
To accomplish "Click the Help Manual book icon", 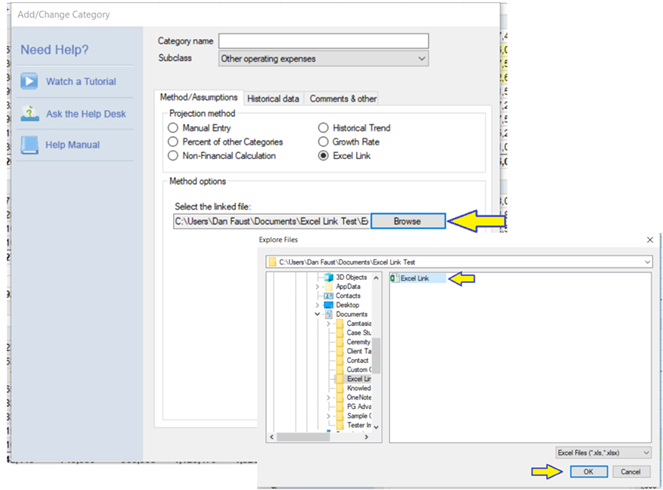I will pos(30,145).
